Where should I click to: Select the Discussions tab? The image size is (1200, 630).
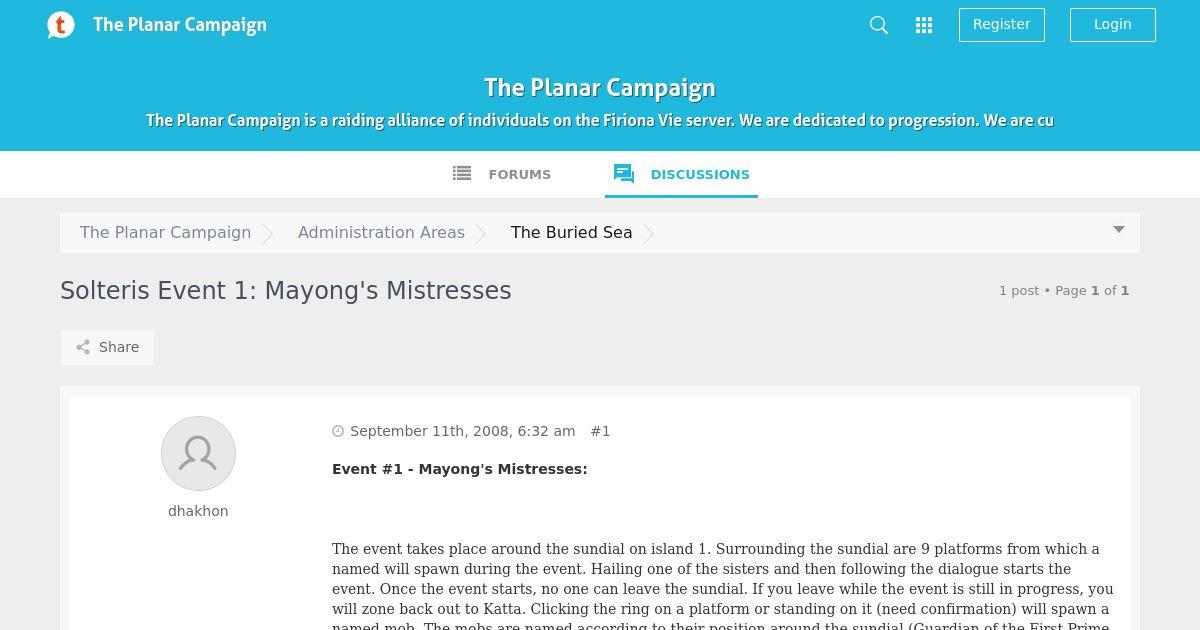(681, 174)
